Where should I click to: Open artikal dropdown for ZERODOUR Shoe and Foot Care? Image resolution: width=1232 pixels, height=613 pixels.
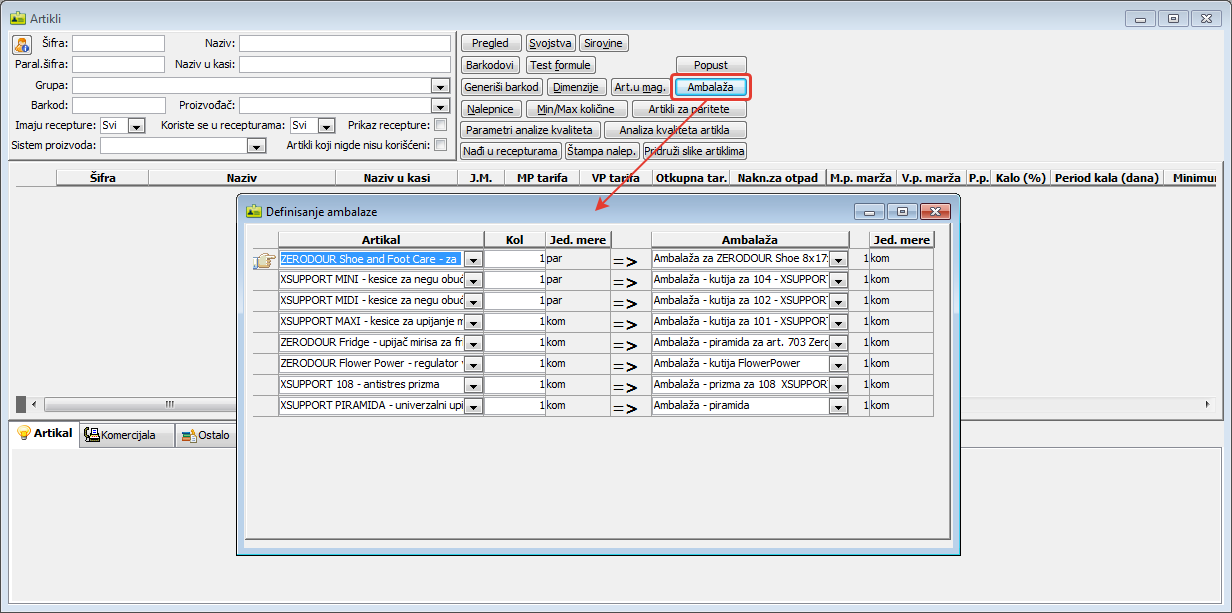tap(473, 259)
